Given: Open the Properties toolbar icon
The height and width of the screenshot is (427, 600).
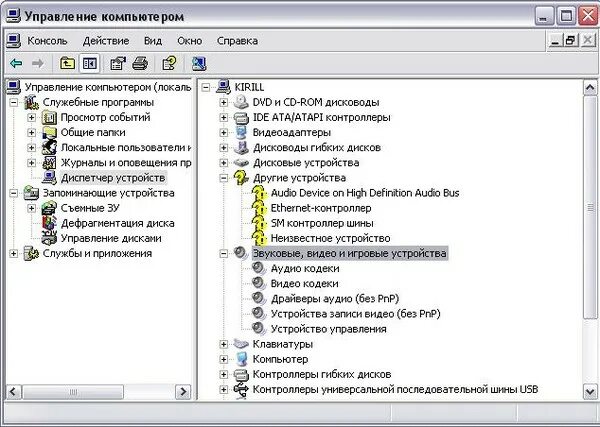Looking at the screenshot, I should pyautogui.click(x=118, y=63).
